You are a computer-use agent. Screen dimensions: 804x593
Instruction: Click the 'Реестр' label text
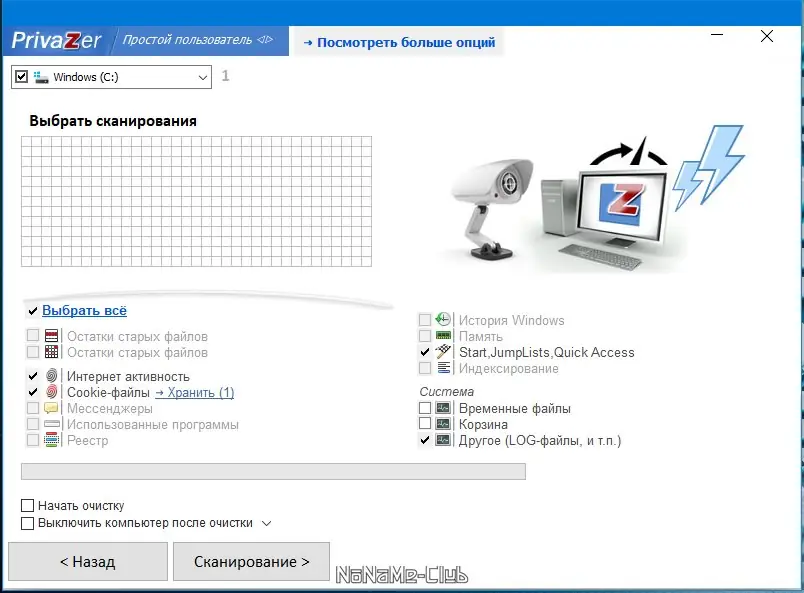(x=88, y=441)
